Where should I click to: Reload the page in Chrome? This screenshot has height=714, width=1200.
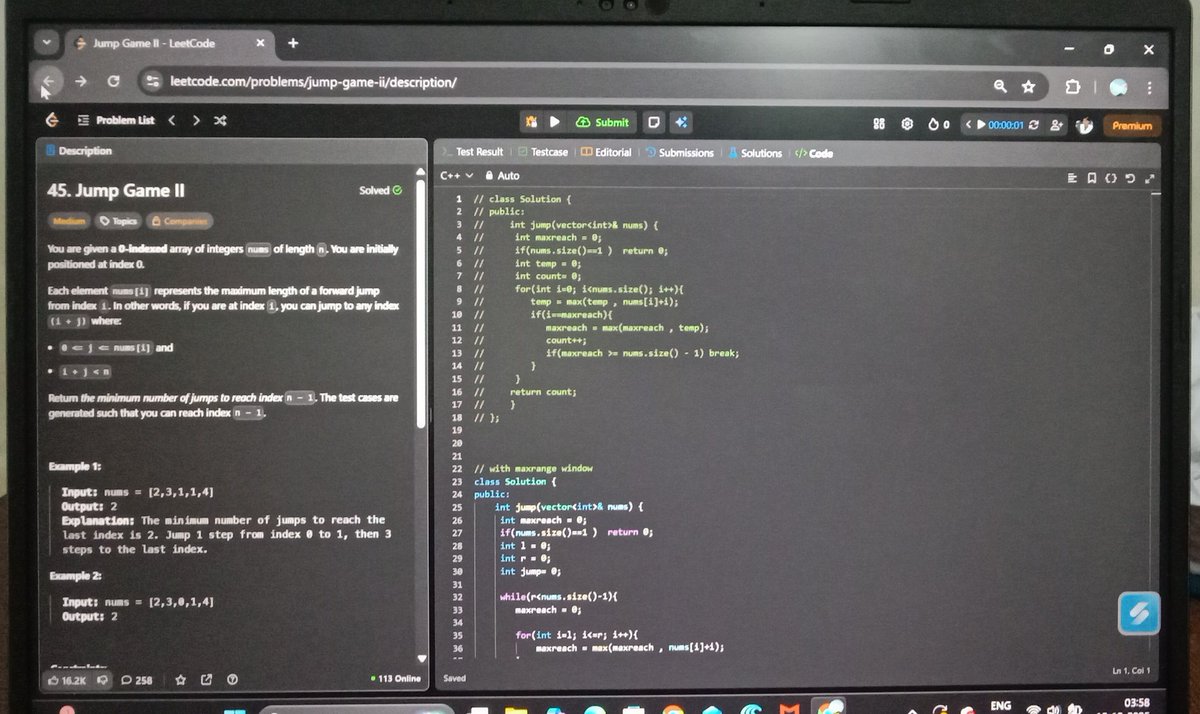(115, 81)
